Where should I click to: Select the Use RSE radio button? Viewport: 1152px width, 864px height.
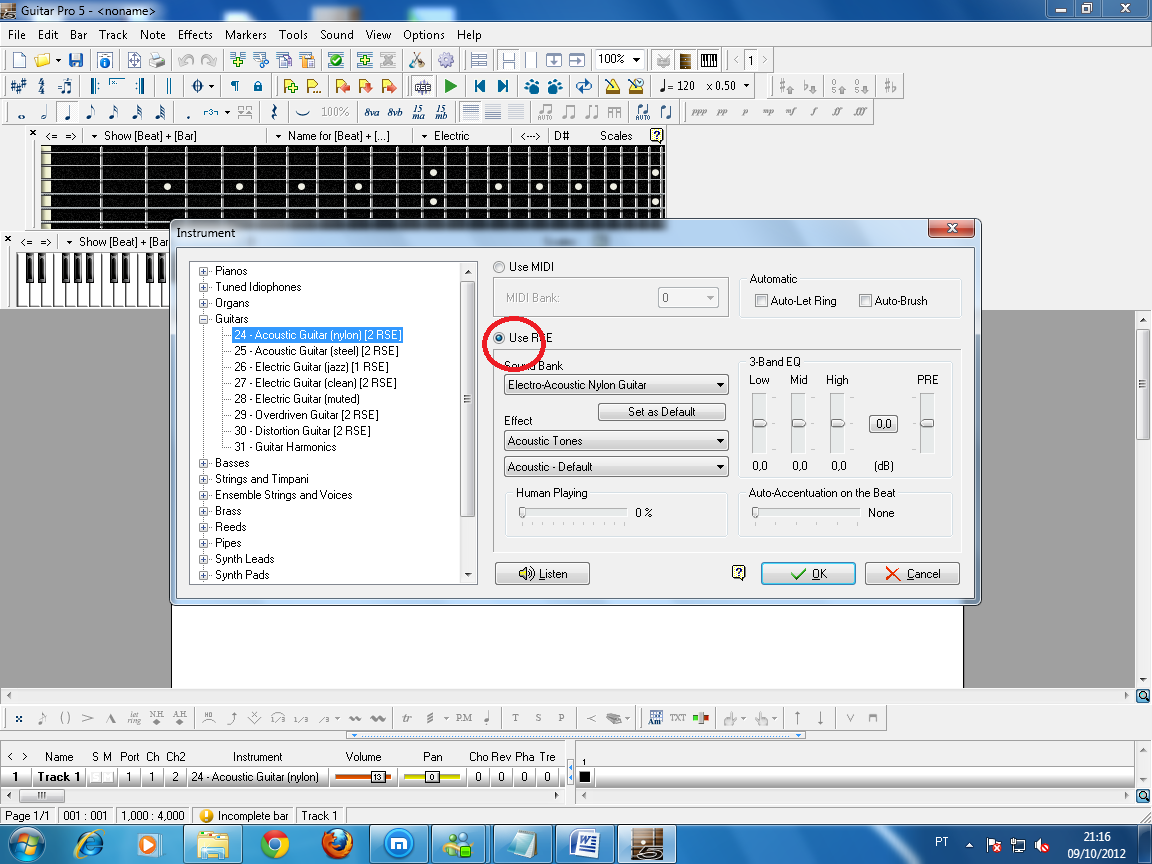pos(500,338)
